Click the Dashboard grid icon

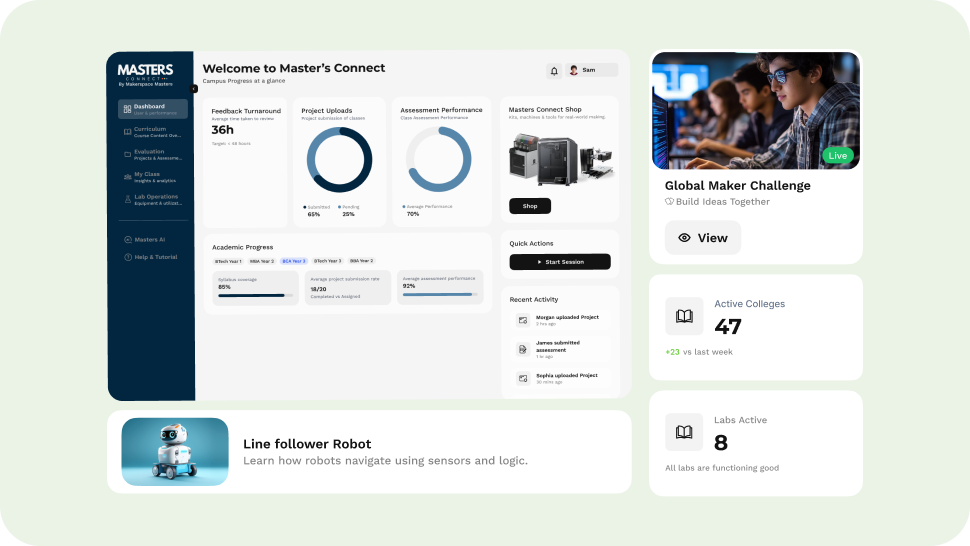pyautogui.click(x=127, y=109)
